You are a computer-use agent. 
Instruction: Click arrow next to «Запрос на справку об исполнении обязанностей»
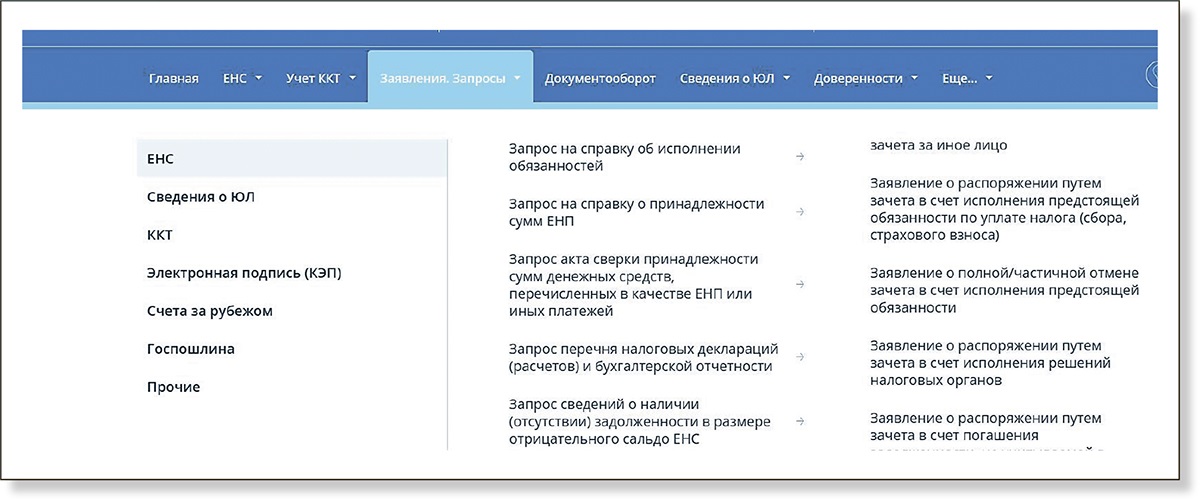(800, 157)
